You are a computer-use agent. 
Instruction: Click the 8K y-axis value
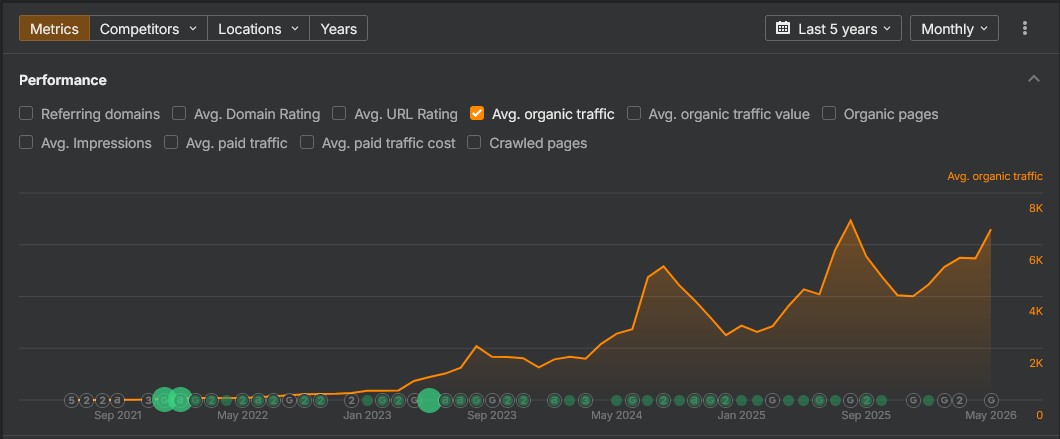pyautogui.click(x=1036, y=208)
